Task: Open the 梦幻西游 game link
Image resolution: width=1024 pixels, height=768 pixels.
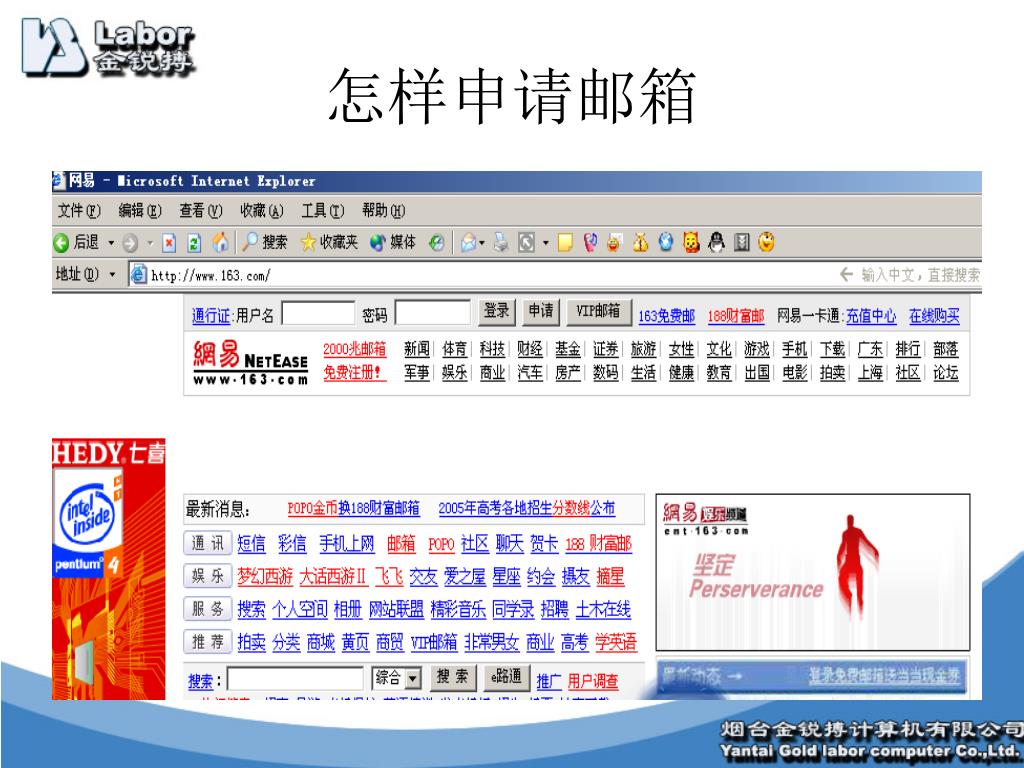Action: pos(265,577)
